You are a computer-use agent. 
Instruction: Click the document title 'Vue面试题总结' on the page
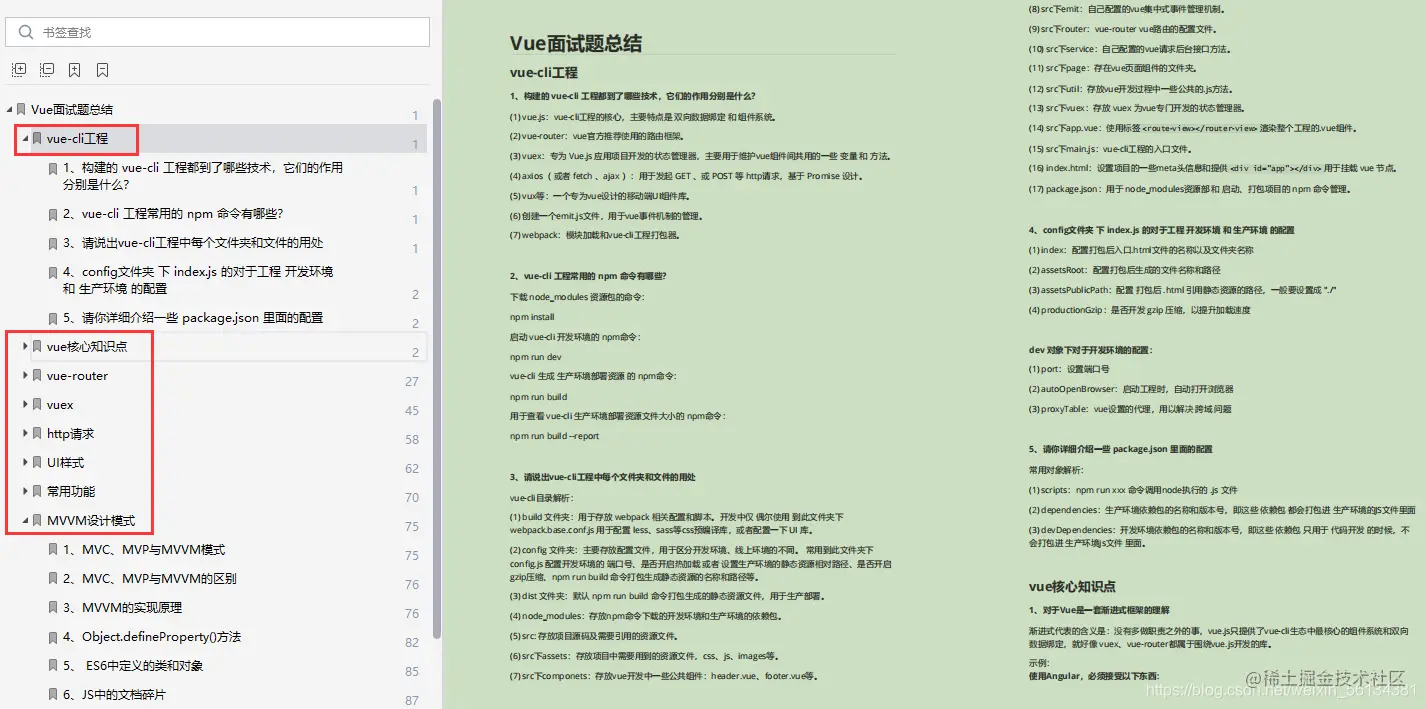pyautogui.click(x=576, y=43)
